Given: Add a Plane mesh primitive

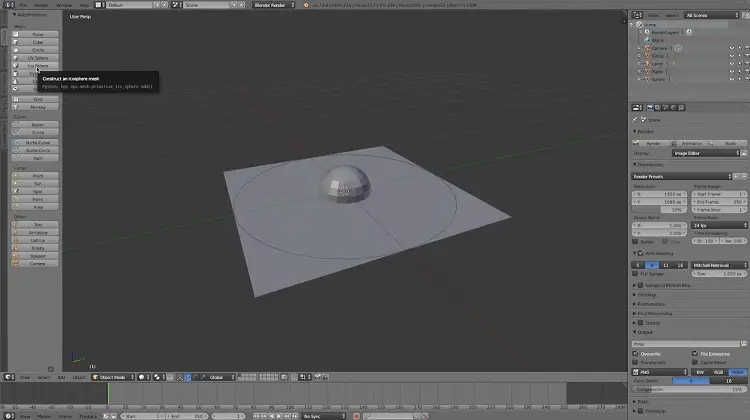Looking at the screenshot, I should point(35,34).
